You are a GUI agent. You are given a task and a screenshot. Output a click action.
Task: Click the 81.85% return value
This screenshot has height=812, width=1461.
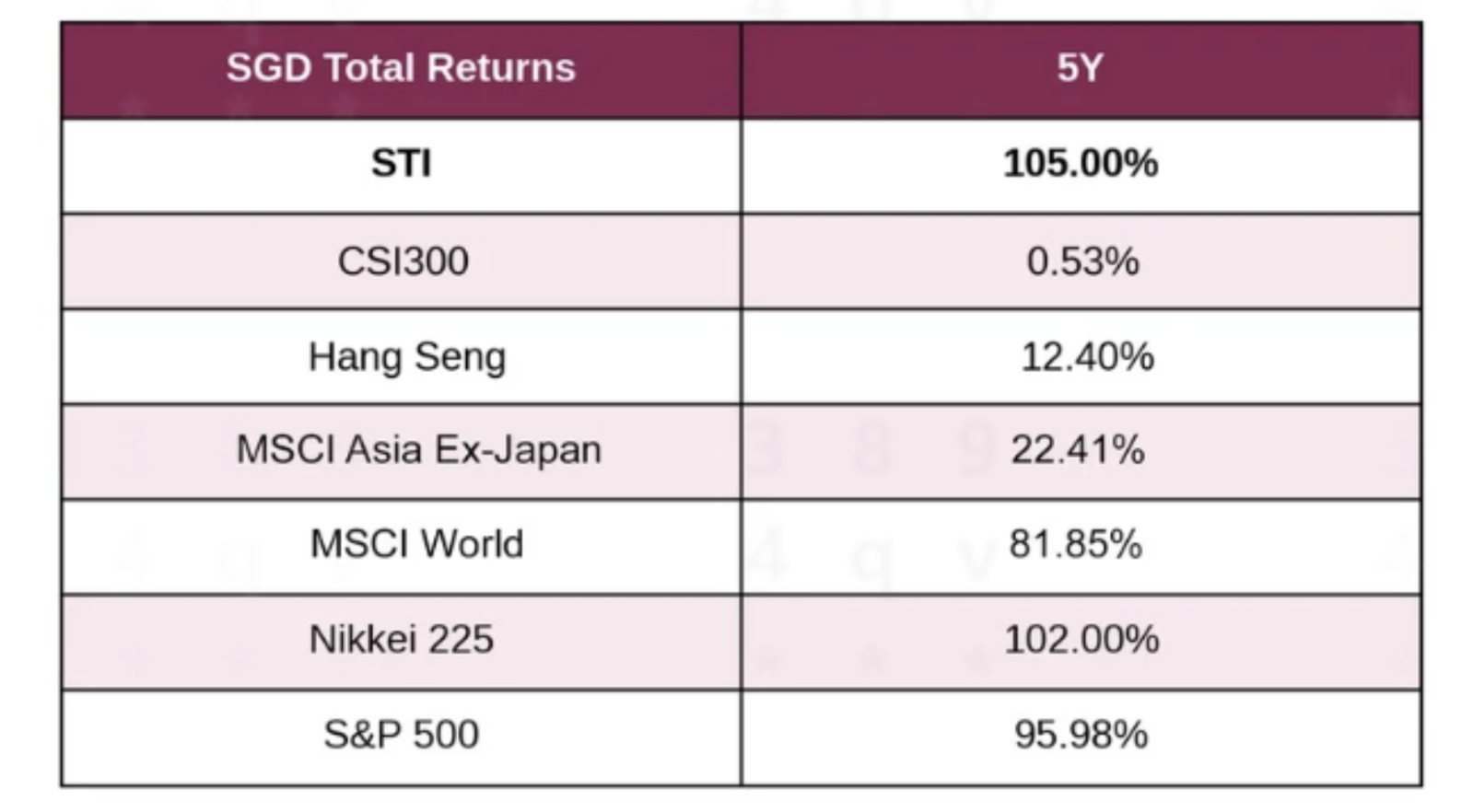click(1075, 544)
